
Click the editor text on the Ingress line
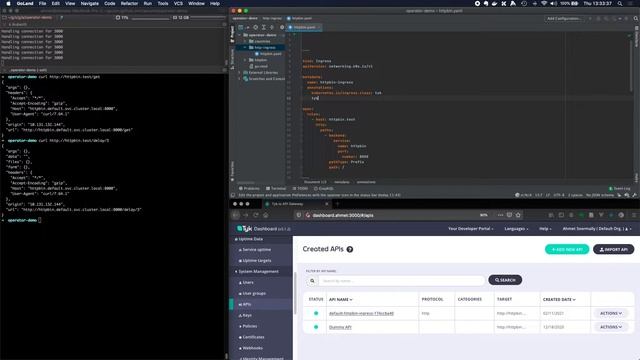click(317, 61)
